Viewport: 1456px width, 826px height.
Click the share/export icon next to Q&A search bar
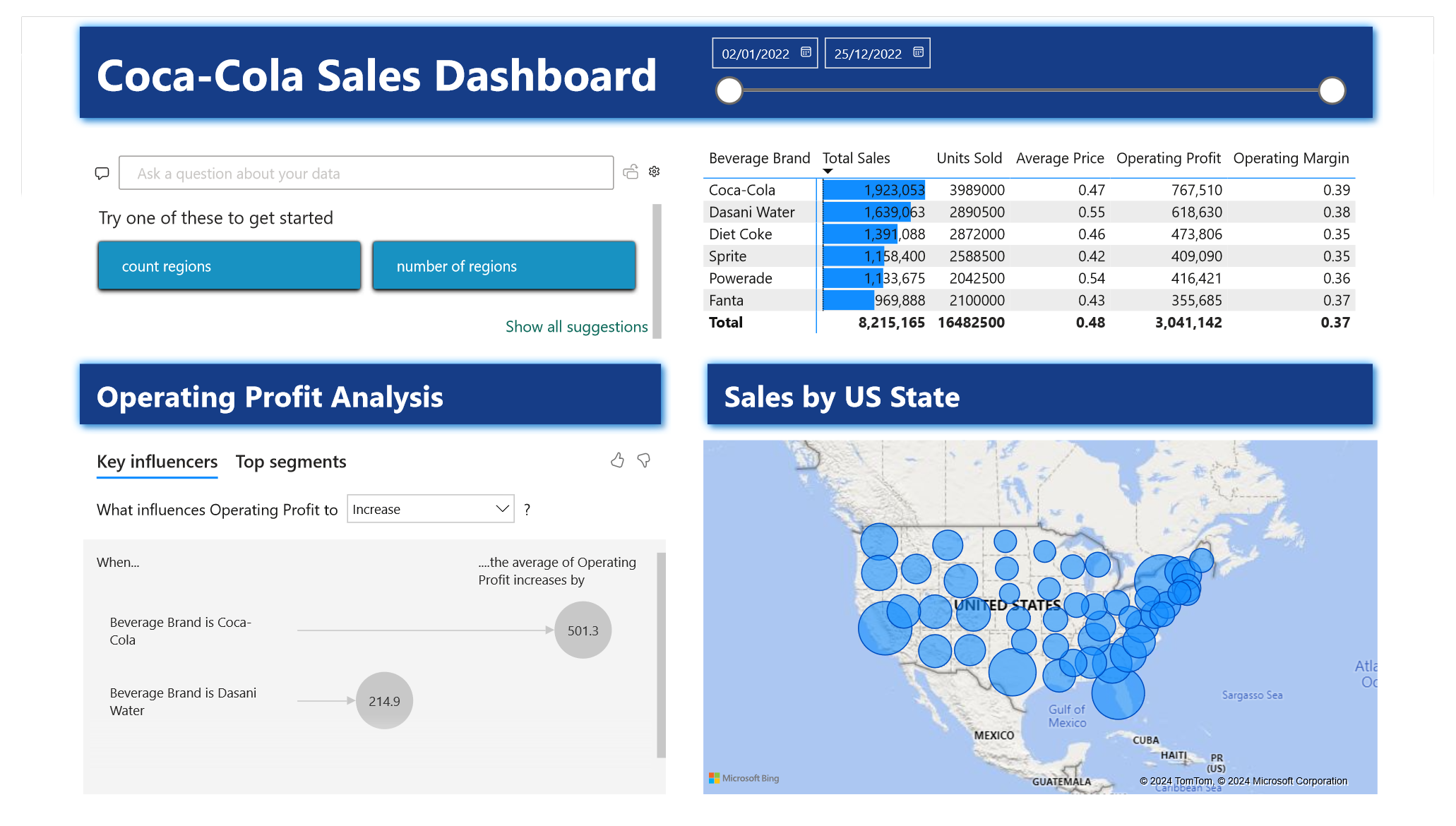coord(633,172)
